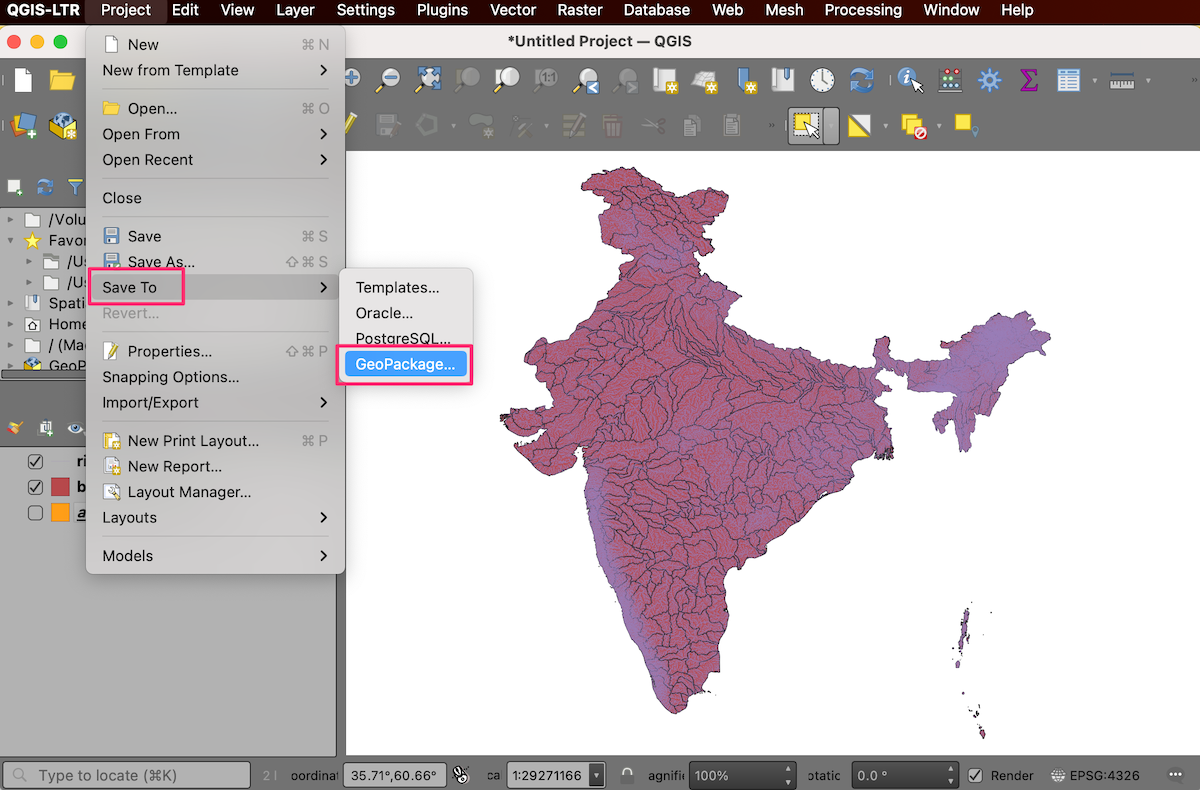
Task: Click the Type to locate search field
Action: pos(127,776)
